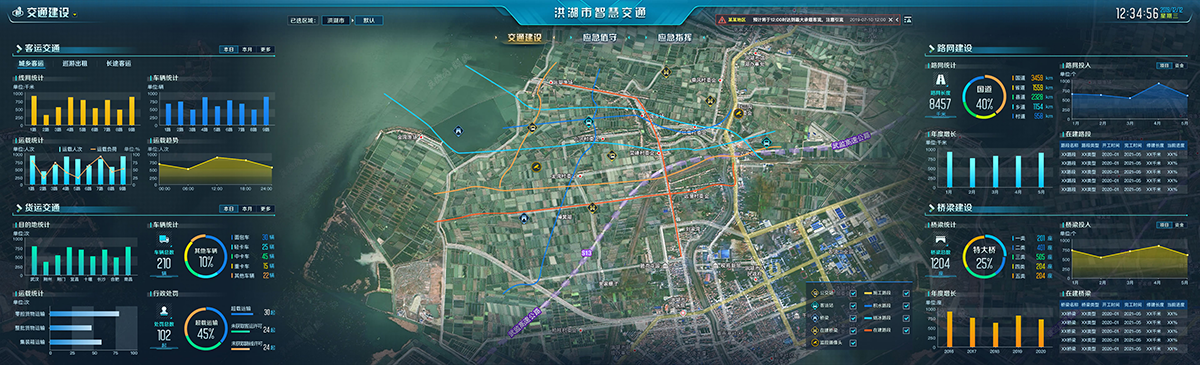
Task: Switch to the 应急值守 tab
Action: pyautogui.click(x=599, y=37)
